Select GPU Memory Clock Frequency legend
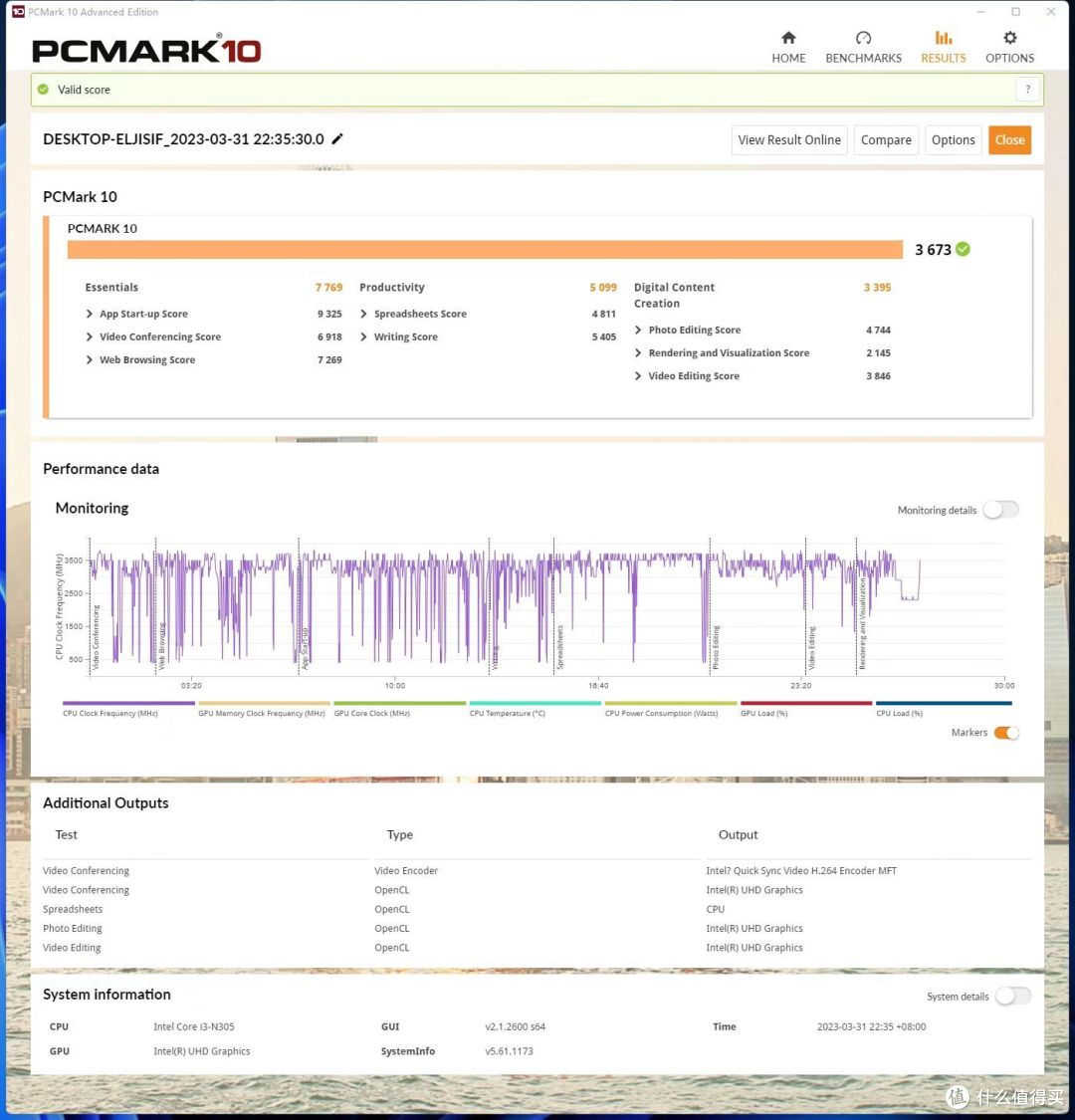1075x1120 pixels. (x=264, y=709)
